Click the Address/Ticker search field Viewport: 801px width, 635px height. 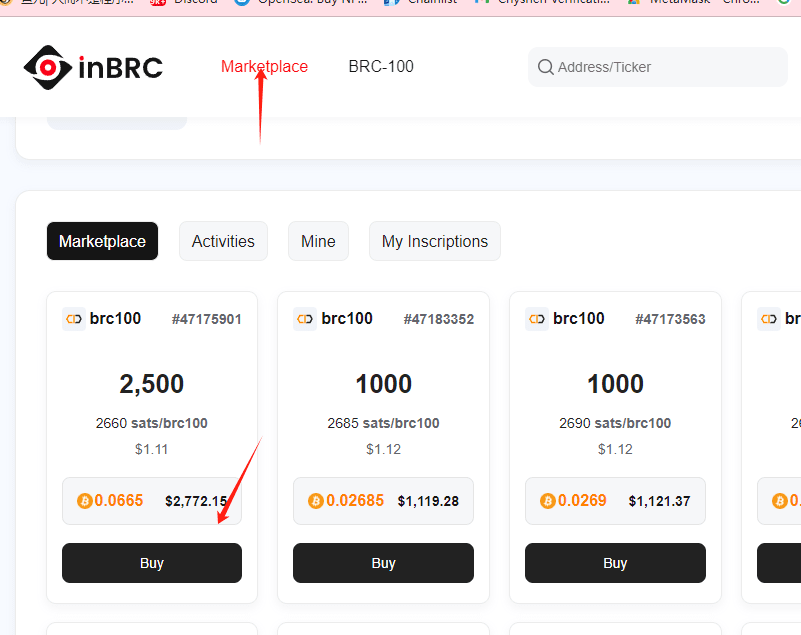coord(657,66)
